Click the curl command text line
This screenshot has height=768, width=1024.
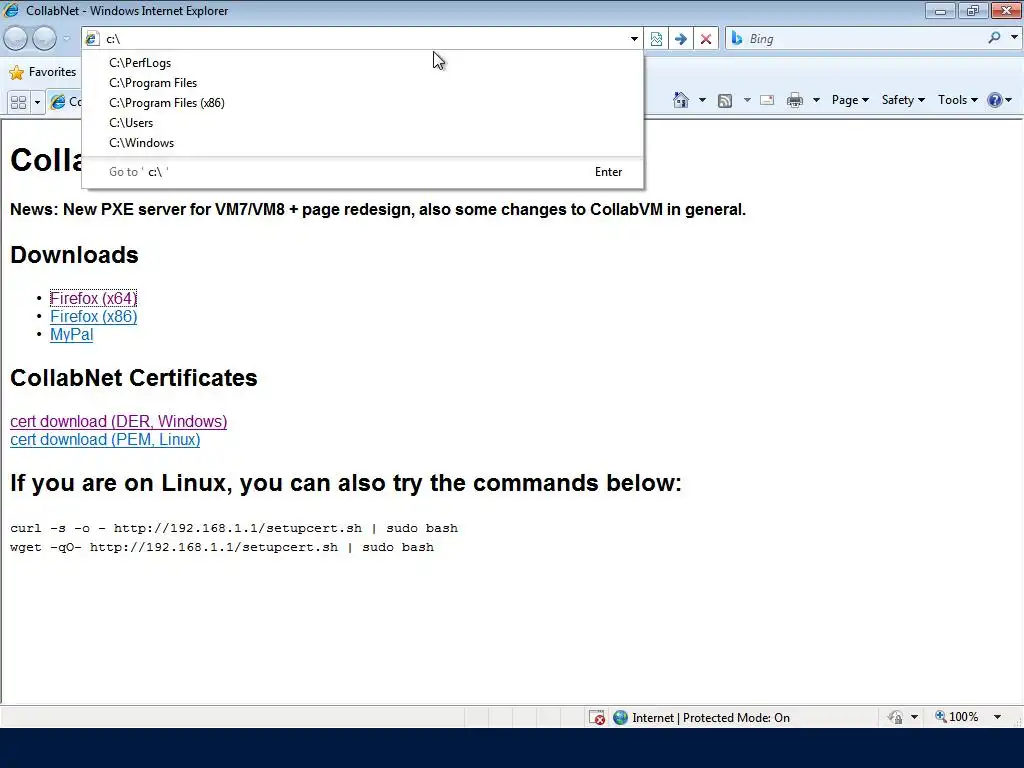point(234,528)
